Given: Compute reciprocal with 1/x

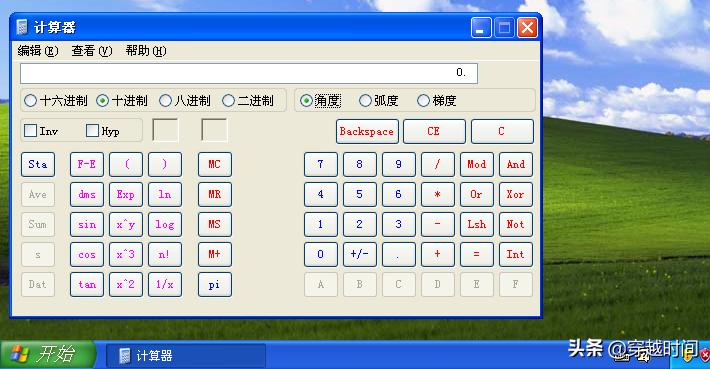Looking at the screenshot, I should tap(165, 284).
